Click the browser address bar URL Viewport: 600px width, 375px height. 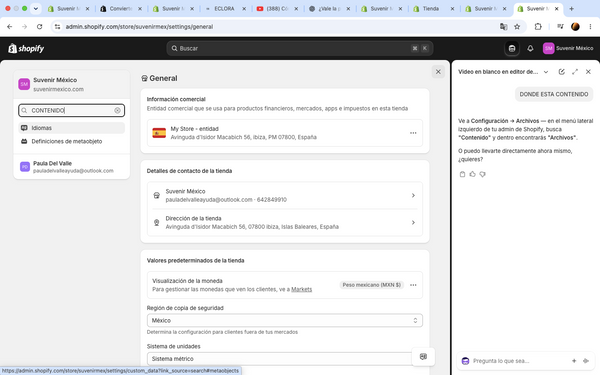point(139,27)
